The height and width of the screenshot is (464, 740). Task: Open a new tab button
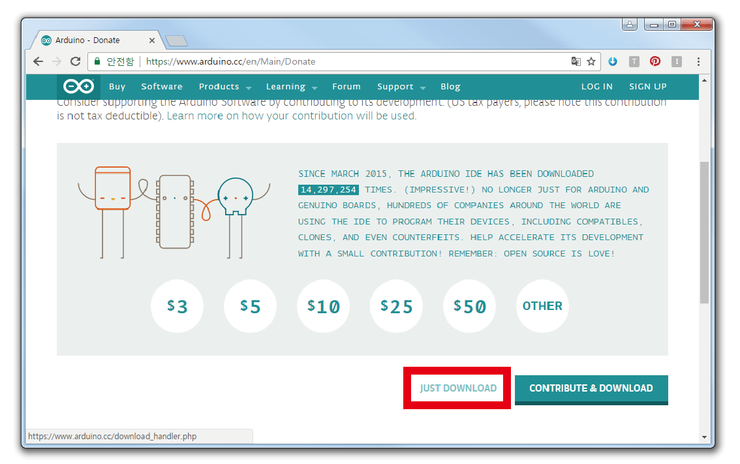[x=177, y=41]
